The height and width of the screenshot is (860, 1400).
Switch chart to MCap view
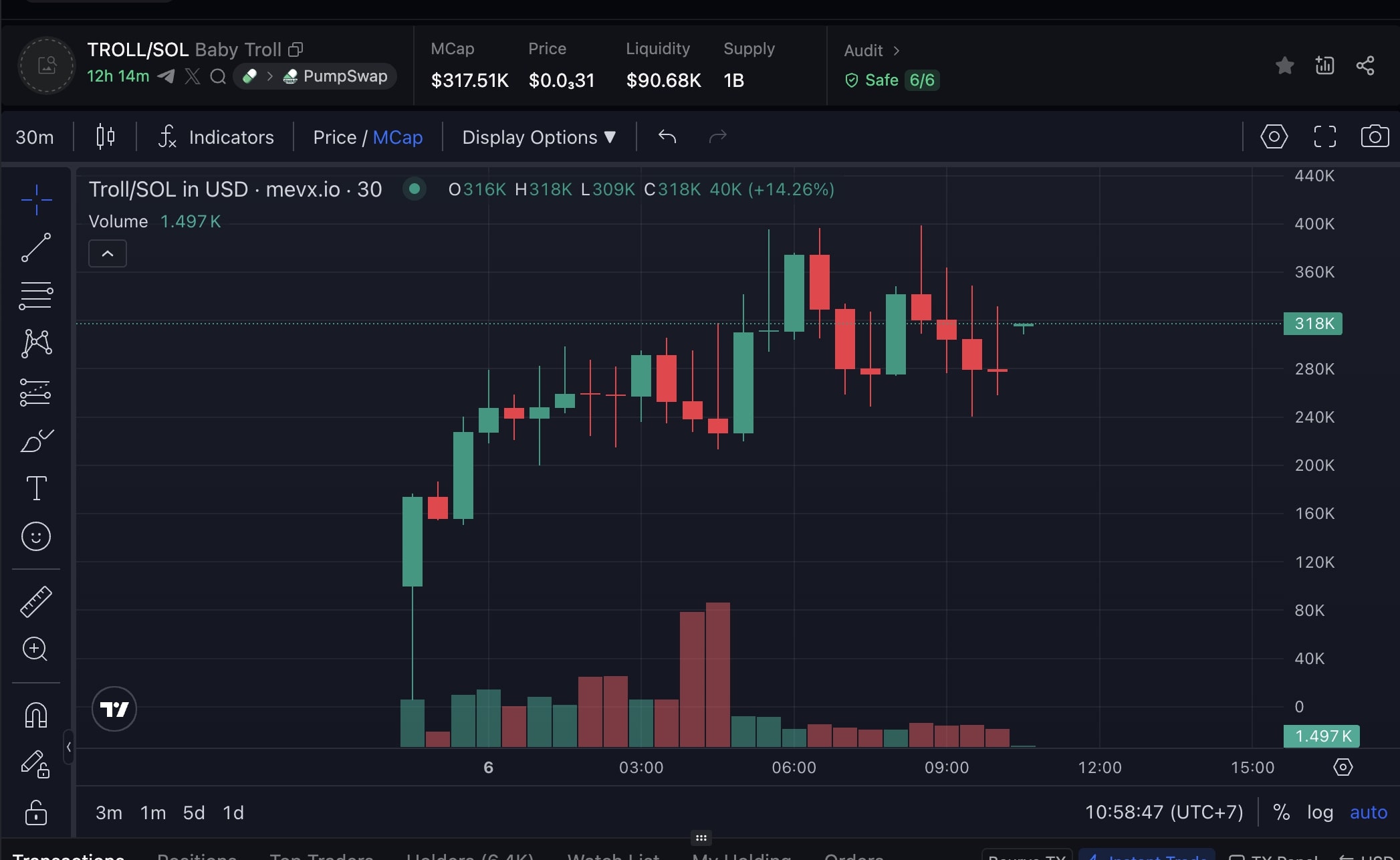[x=398, y=137]
